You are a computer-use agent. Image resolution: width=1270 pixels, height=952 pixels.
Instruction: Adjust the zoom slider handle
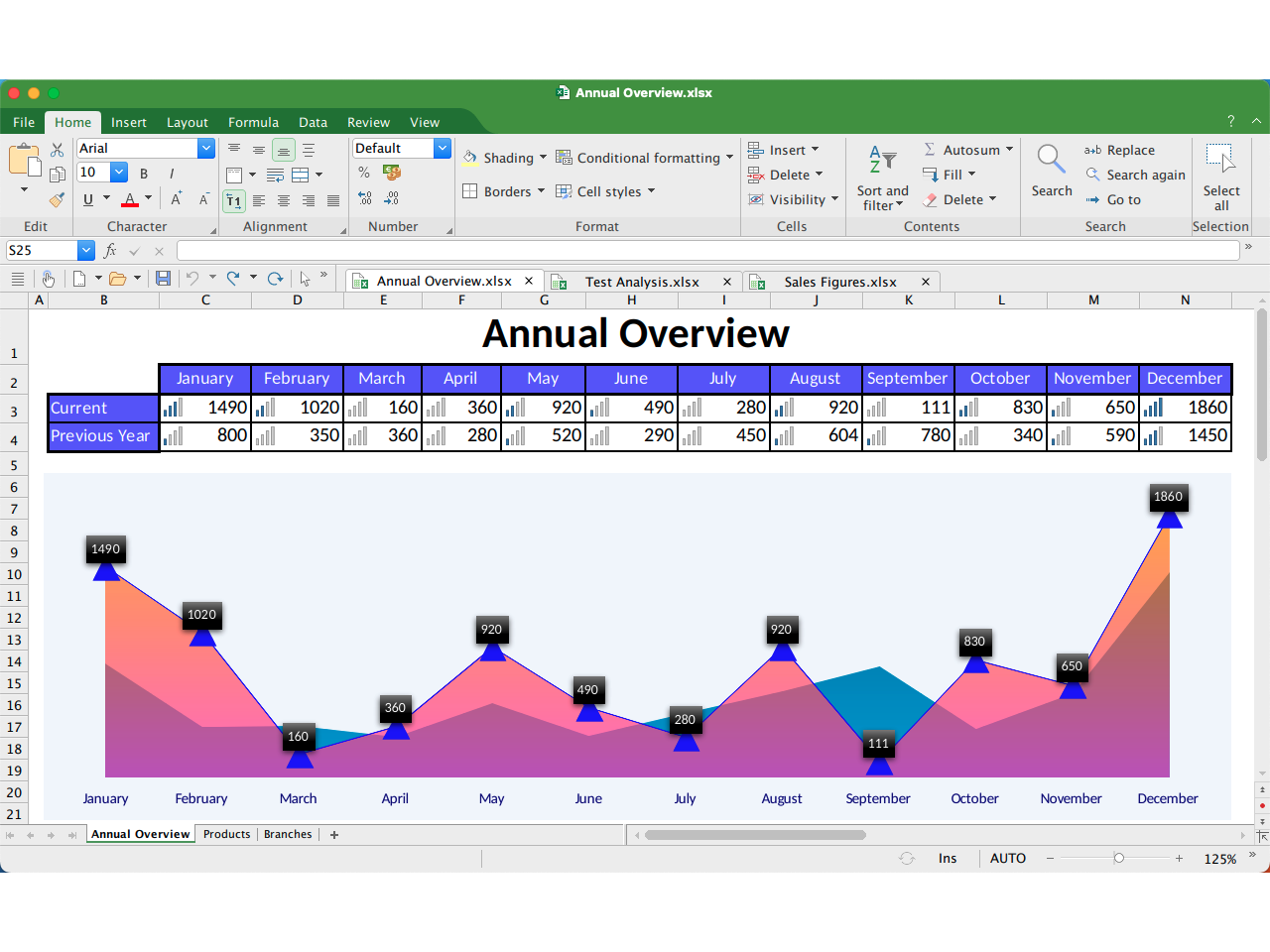click(x=1118, y=858)
